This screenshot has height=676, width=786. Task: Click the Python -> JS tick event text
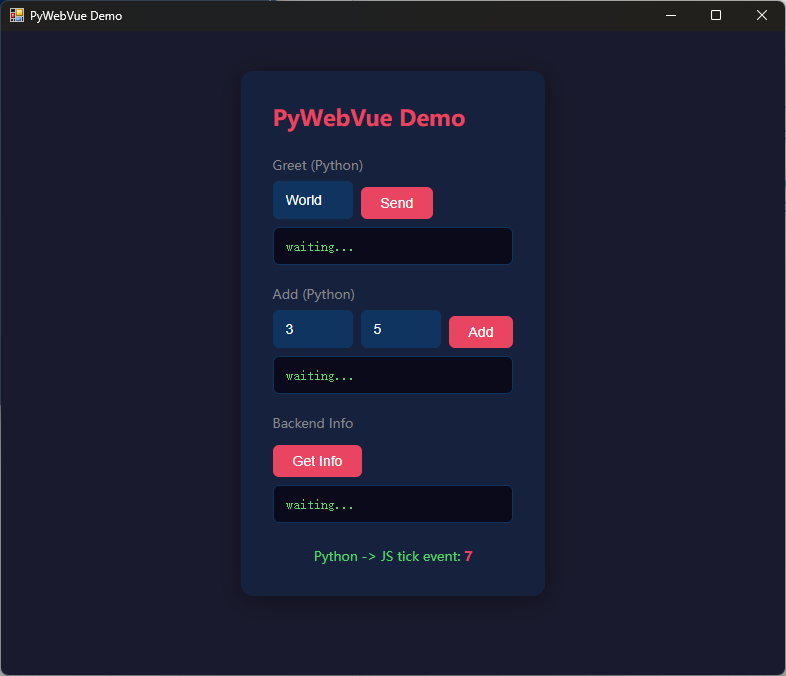(x=387, y=556)
